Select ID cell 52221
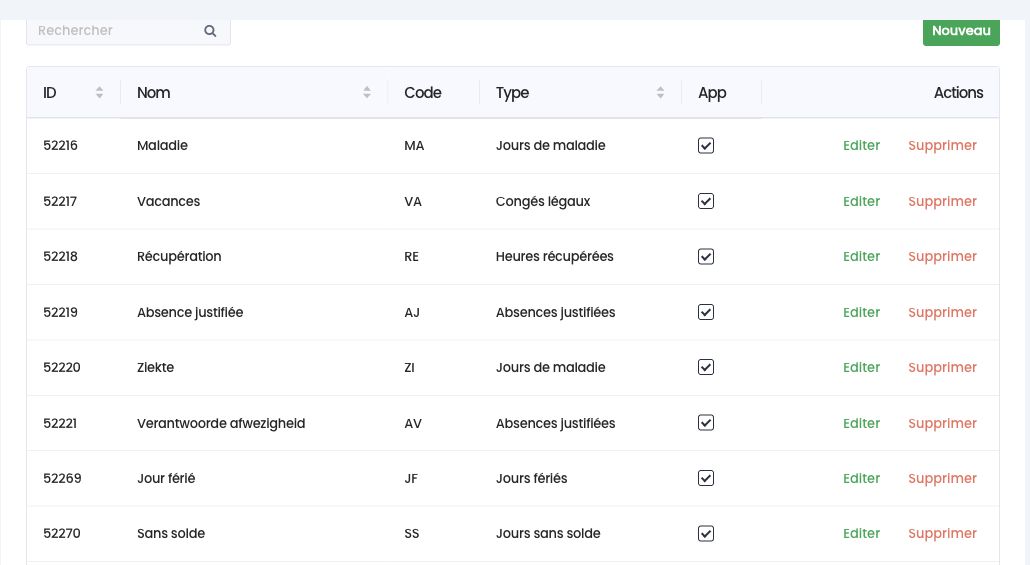Viewport: 1030px width, 565px height. 60,423
